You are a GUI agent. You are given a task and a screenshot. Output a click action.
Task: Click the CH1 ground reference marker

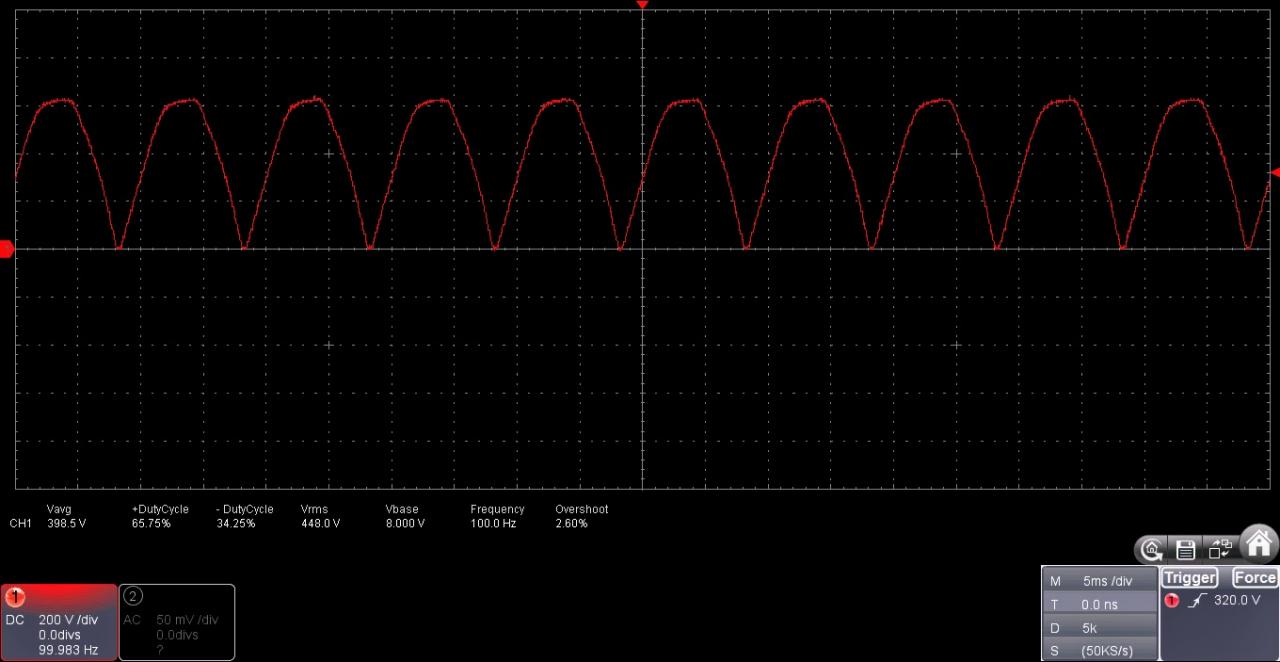coord(6,249)
